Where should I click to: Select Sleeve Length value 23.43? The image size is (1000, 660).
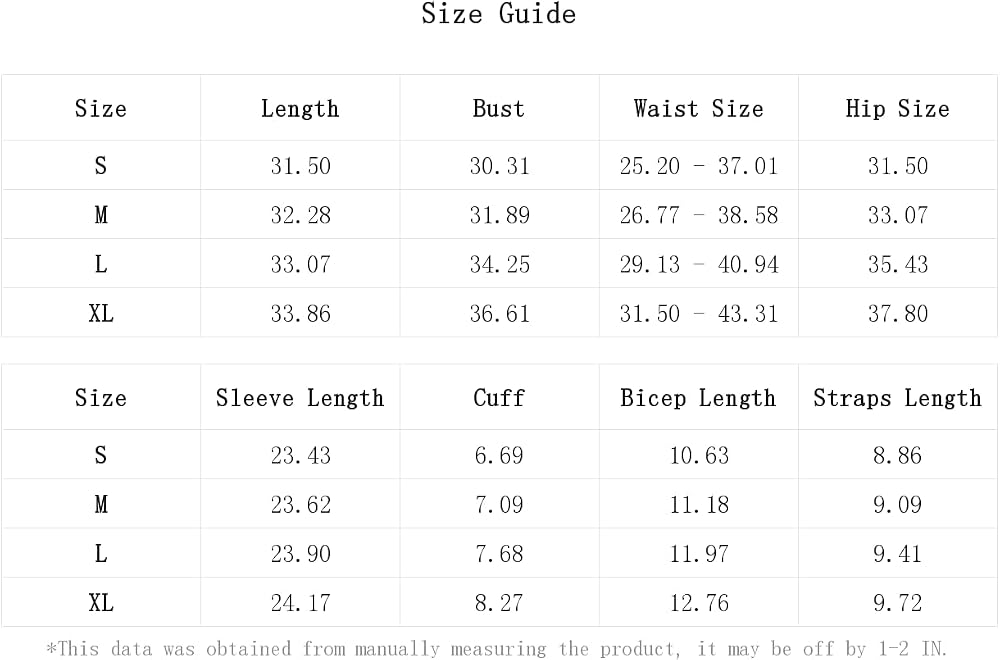[300, 455]
